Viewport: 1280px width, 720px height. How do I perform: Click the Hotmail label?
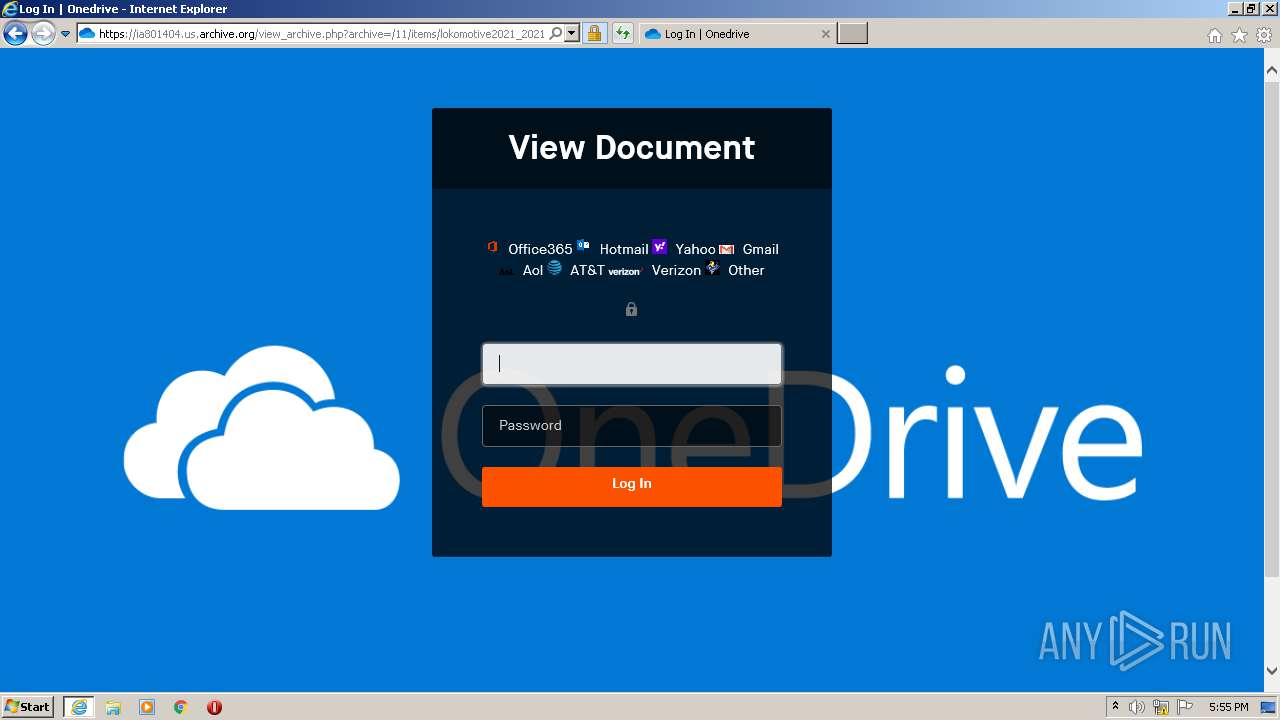624,249
